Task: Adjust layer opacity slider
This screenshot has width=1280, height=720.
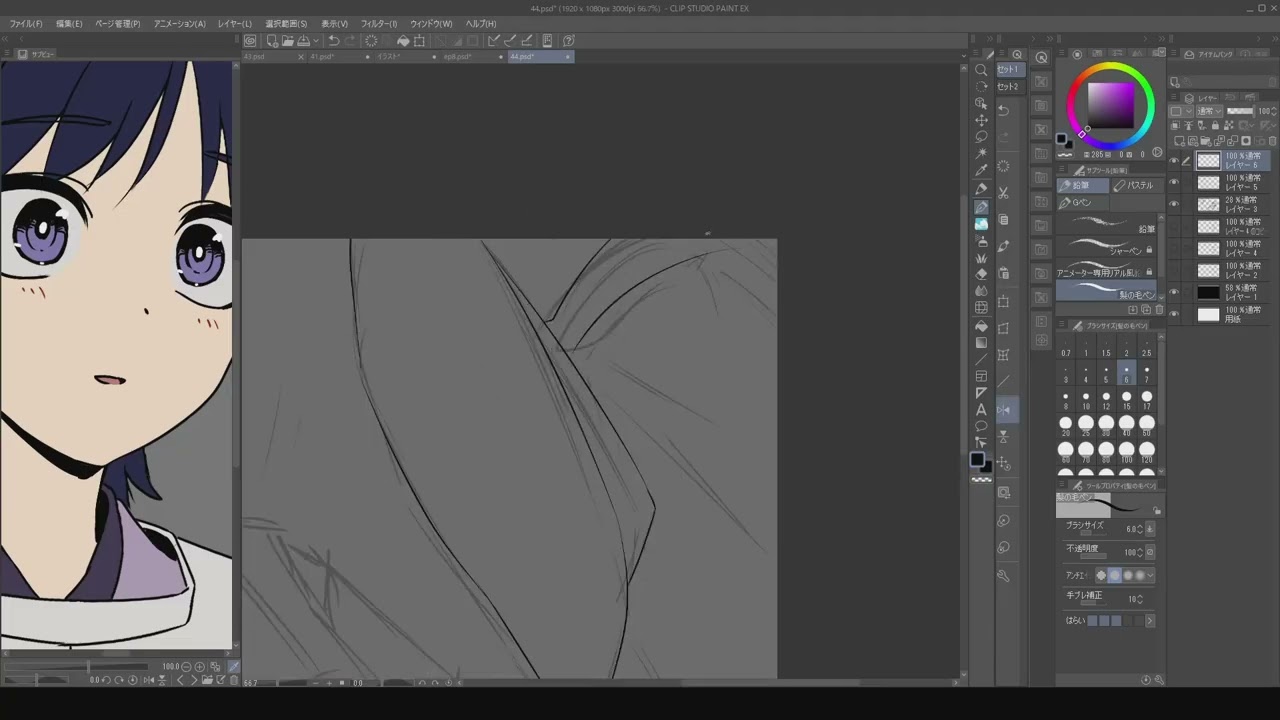Action: pyautogui.click(x=1240, y=112)
